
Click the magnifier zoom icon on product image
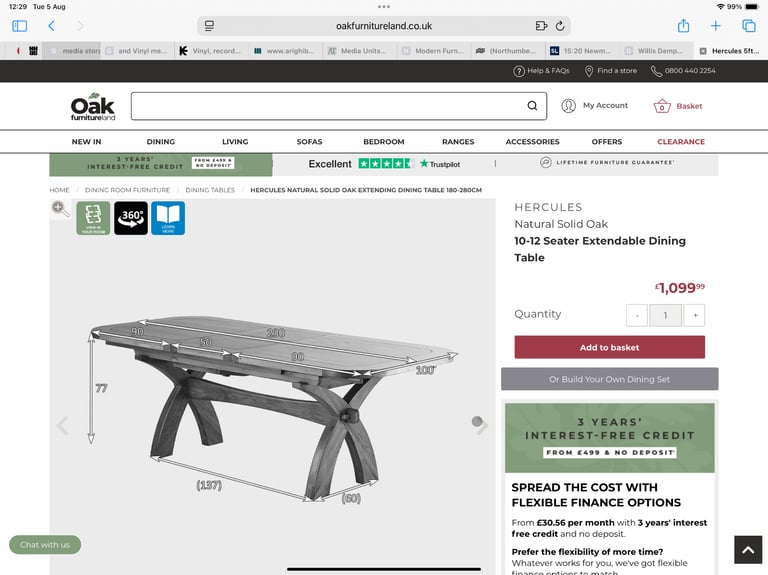click(60, 209)
